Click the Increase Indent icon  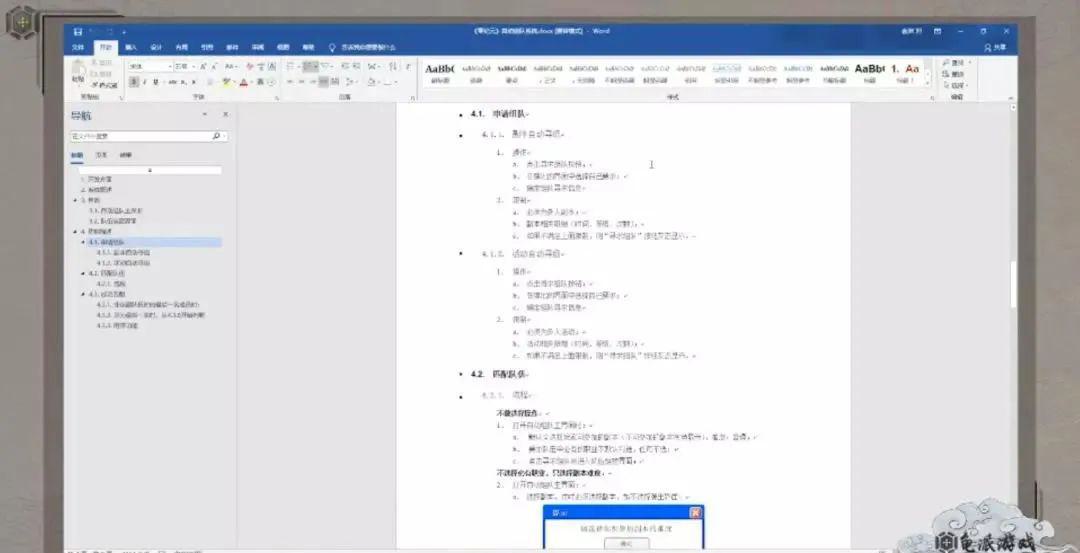tap(356, 66)
